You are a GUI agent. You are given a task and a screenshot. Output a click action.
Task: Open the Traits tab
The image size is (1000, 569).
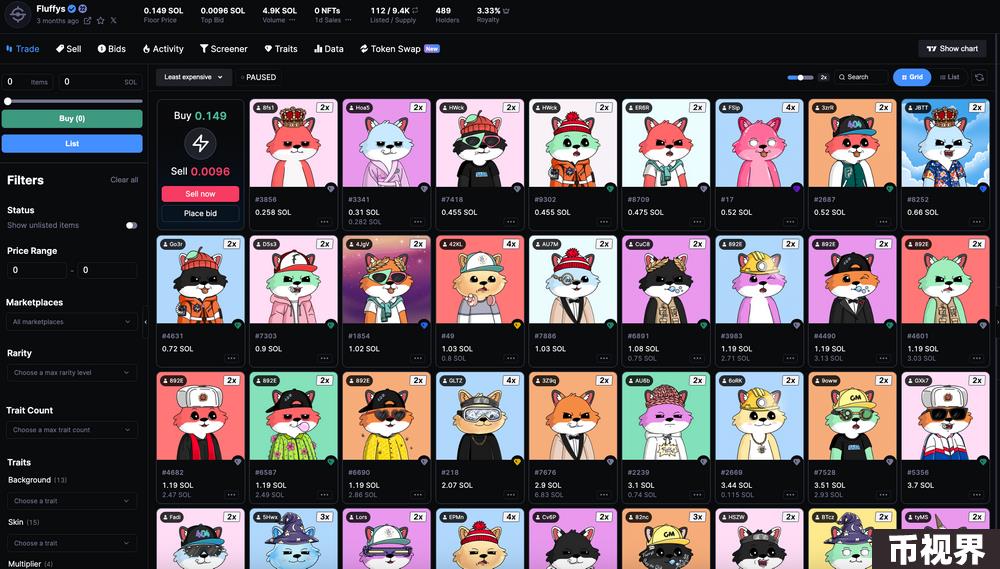(x=281, y=48)
